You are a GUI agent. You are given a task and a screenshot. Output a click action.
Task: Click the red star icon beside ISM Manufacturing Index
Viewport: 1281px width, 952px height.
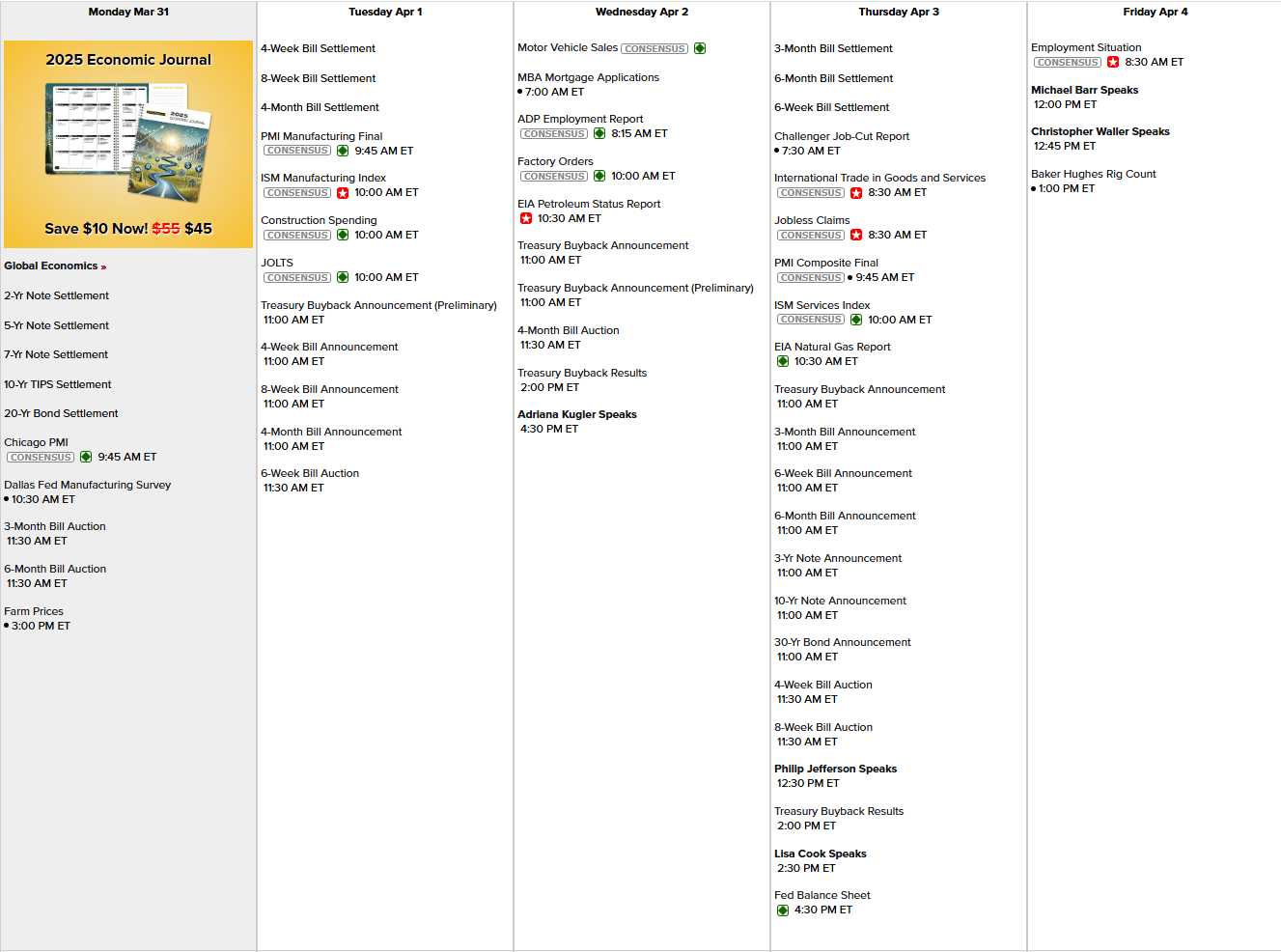point(343,193)
